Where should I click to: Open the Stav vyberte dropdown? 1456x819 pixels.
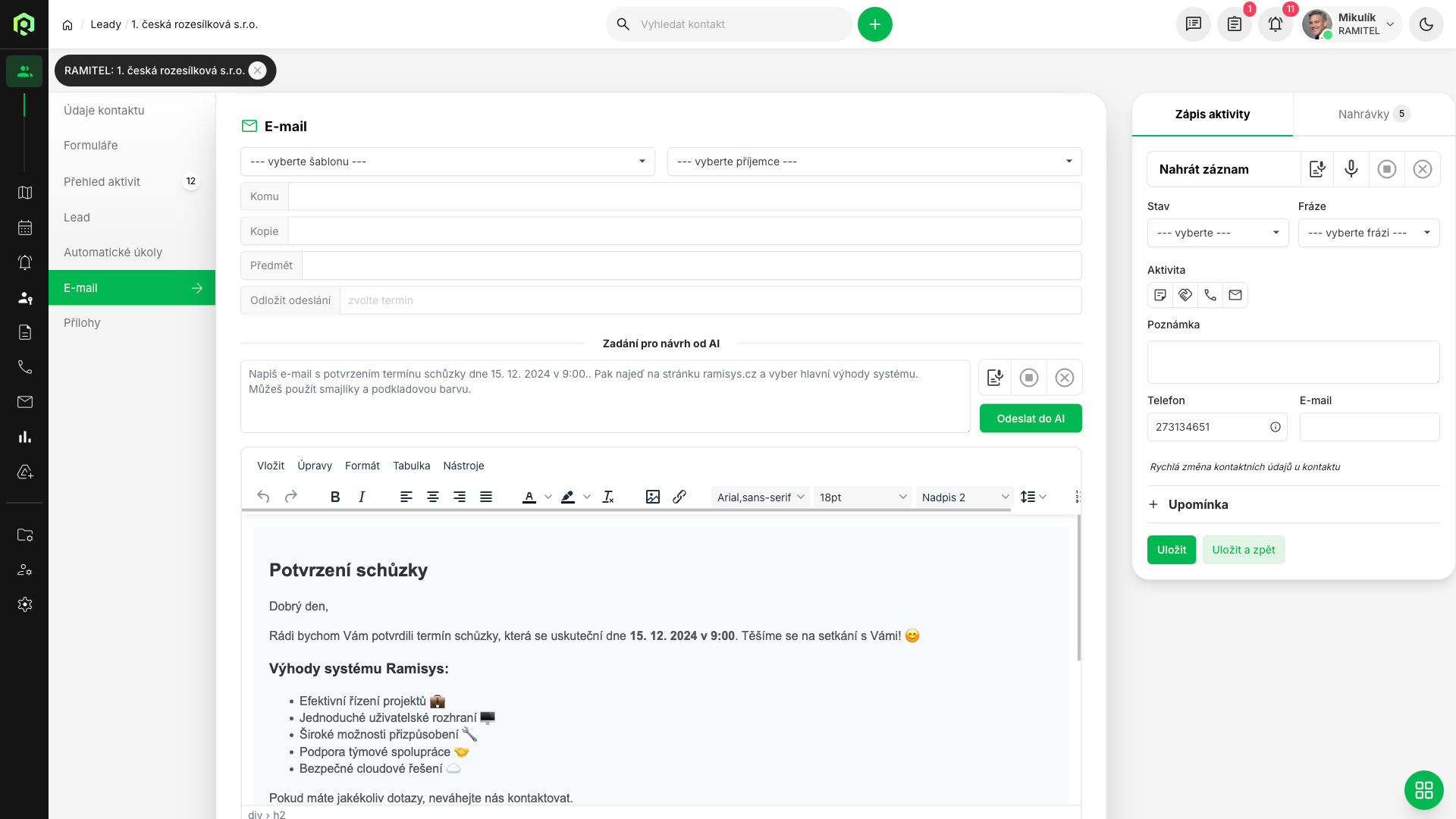pos(1218,233)
